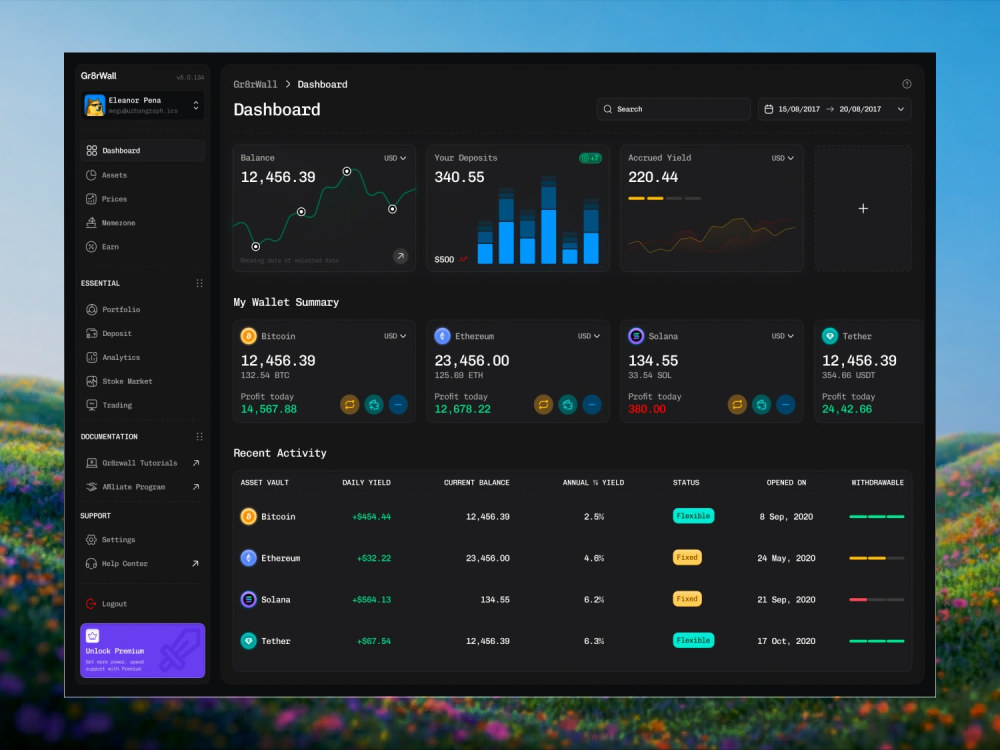Open the date range dropdown chevron

(901, 109)
